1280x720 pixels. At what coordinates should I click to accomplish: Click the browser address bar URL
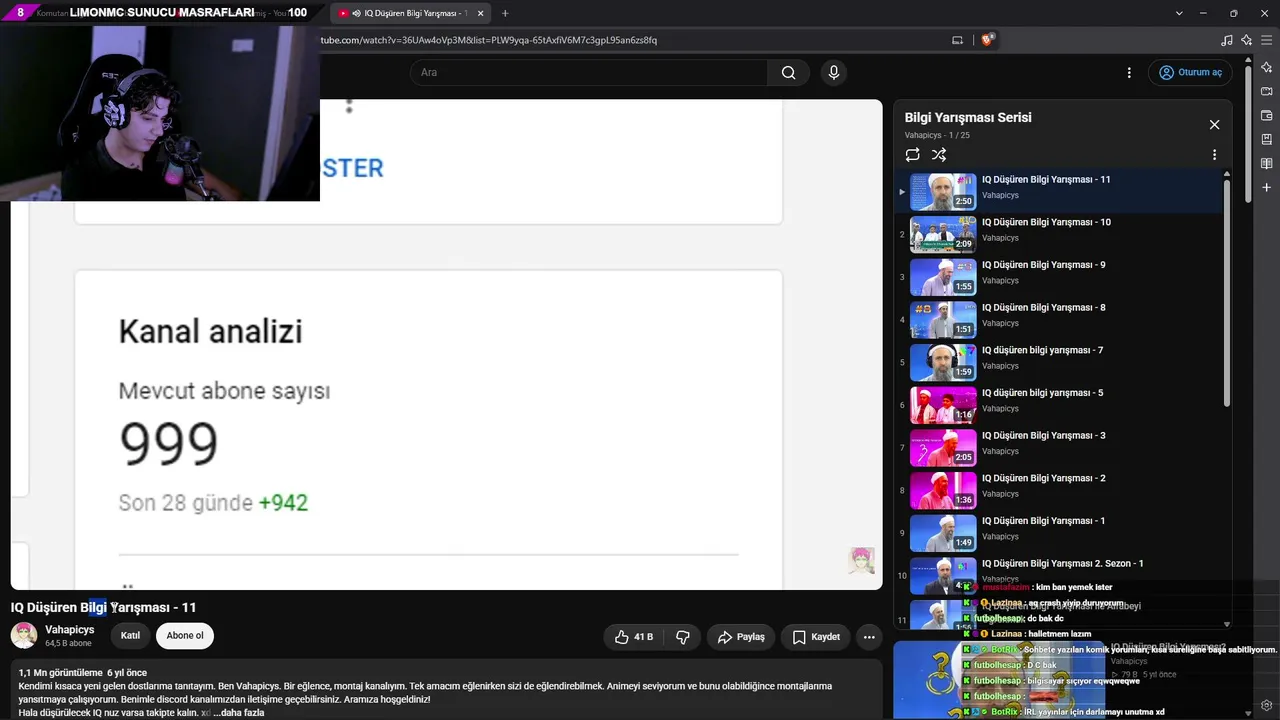488,40
